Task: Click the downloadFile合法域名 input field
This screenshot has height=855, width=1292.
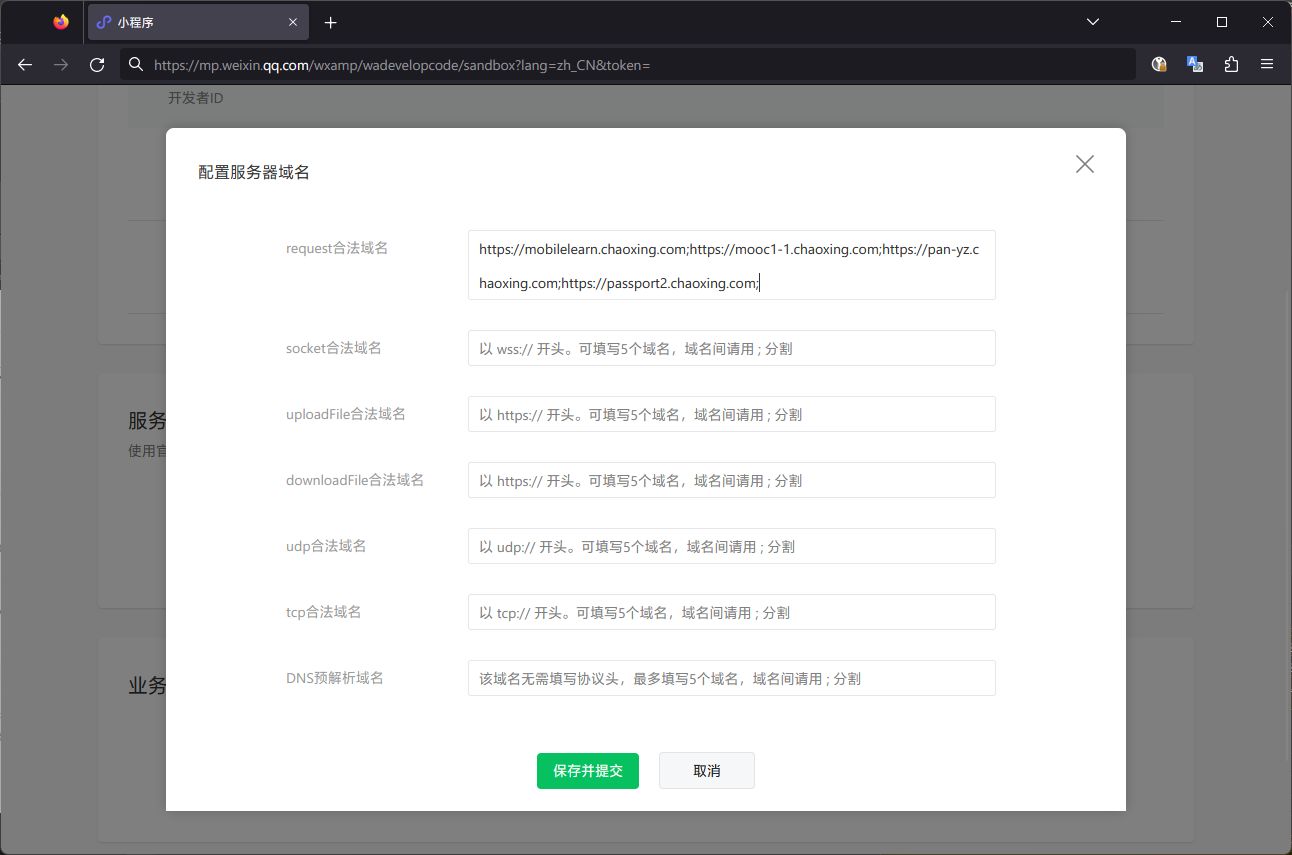Action: coord(732,480)
